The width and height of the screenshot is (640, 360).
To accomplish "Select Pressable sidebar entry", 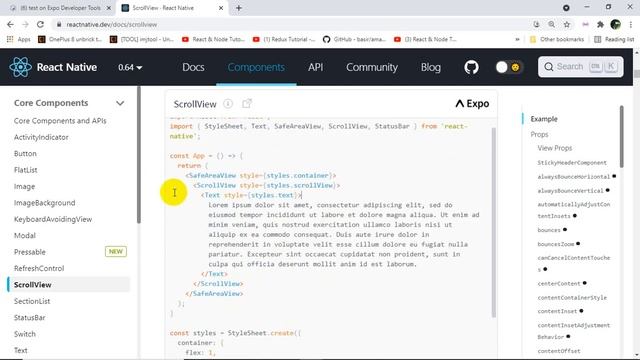I will (x=30, y=252).
